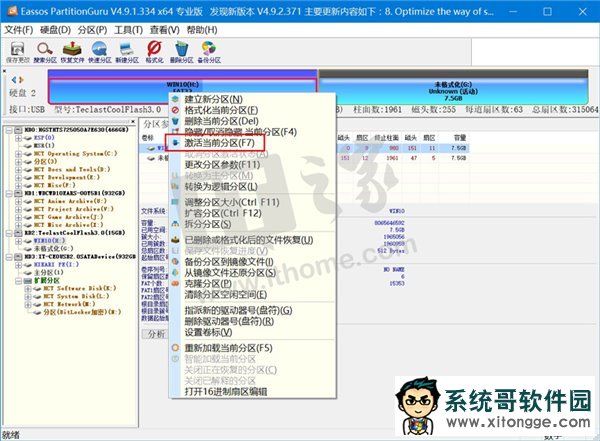Click the New Partition (新建分区) toolbar icon
This screenshot has width=600, height=441.
(x=127, y=49)
